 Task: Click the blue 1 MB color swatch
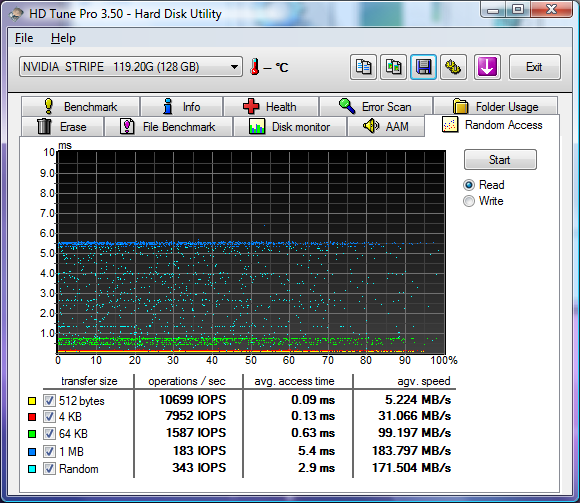(x=32, y=452)
